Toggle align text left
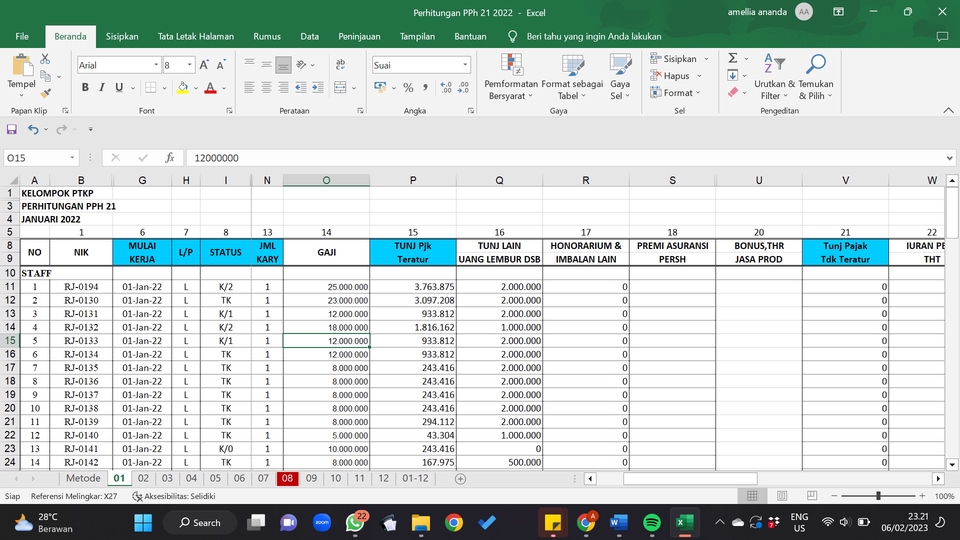The height and width of the screenshot is (540, 960). (x=249, y=88)
